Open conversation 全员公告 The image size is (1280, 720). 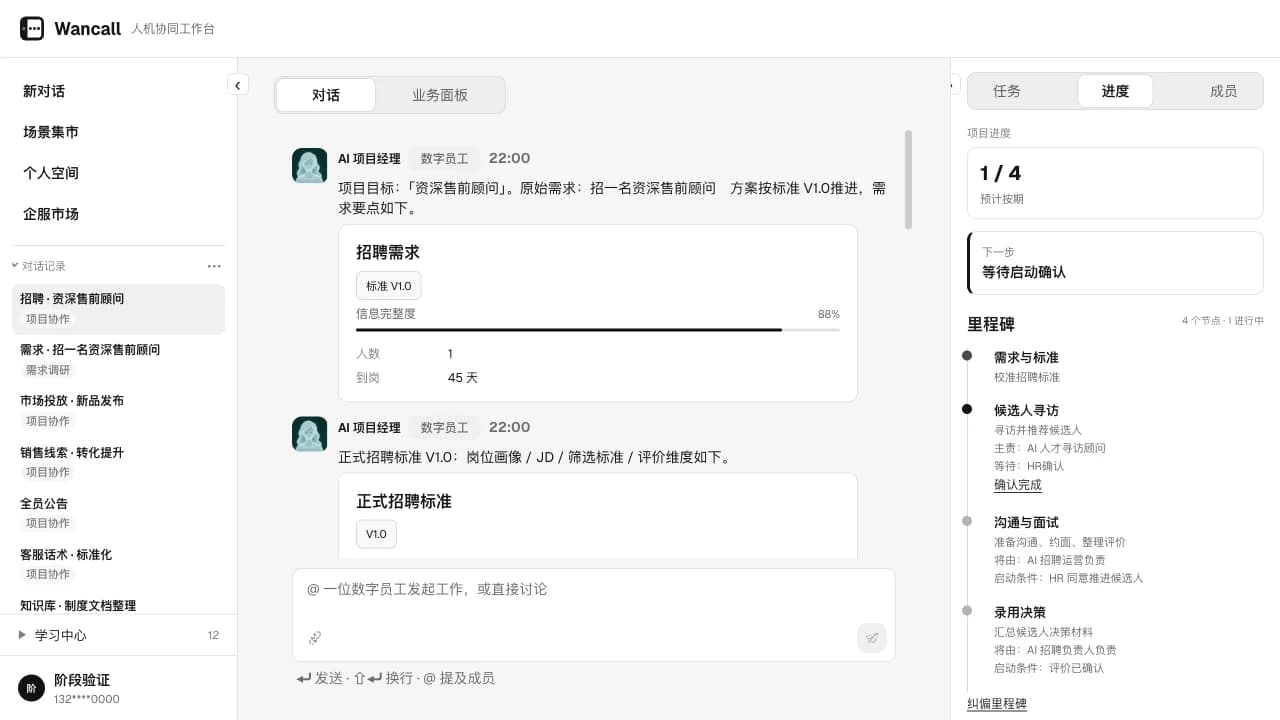[118, 513]
